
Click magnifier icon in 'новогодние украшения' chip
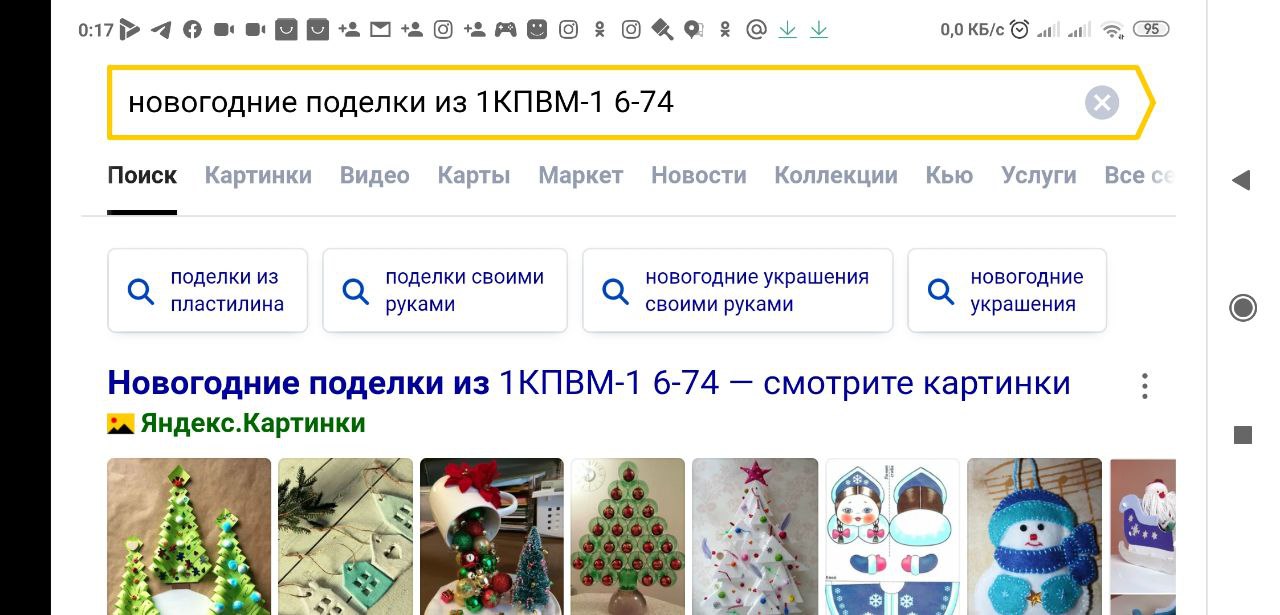941,291
